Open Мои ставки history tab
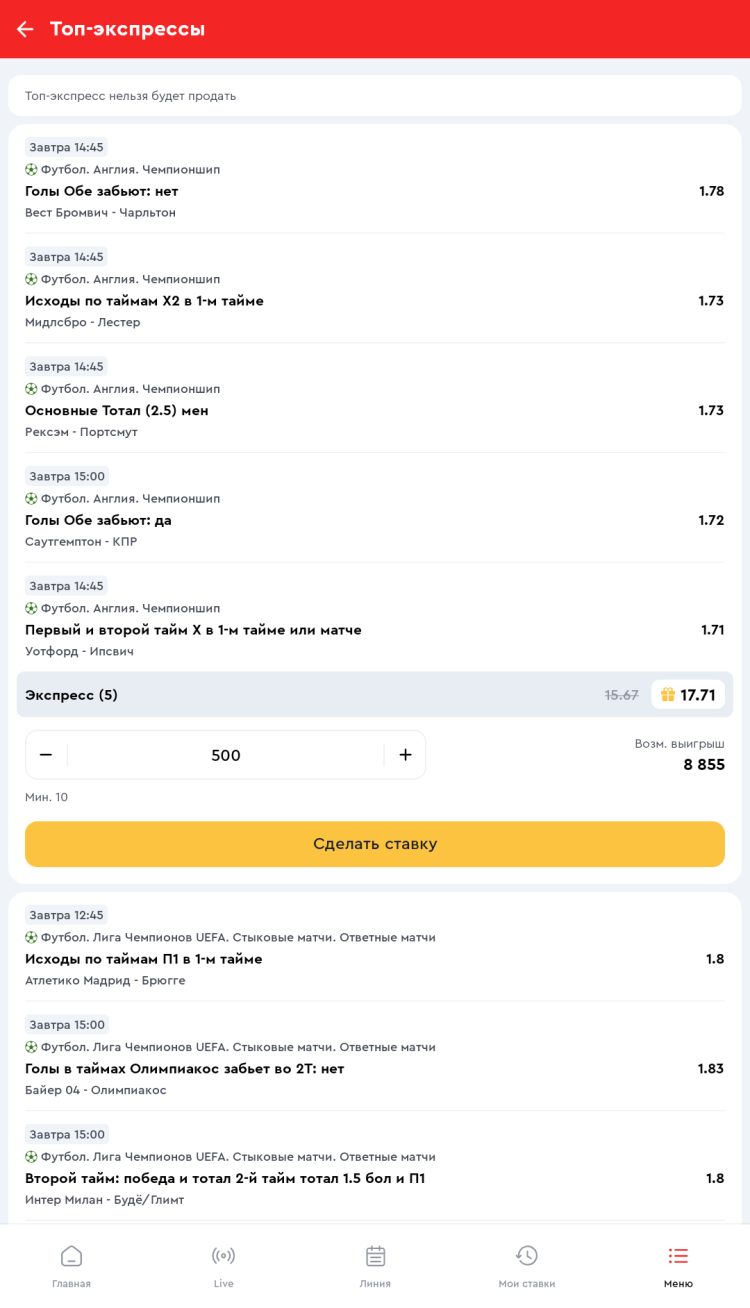Image resolution: width=750 pixels, height=1308 pixels. click(x=527, y=1265)
